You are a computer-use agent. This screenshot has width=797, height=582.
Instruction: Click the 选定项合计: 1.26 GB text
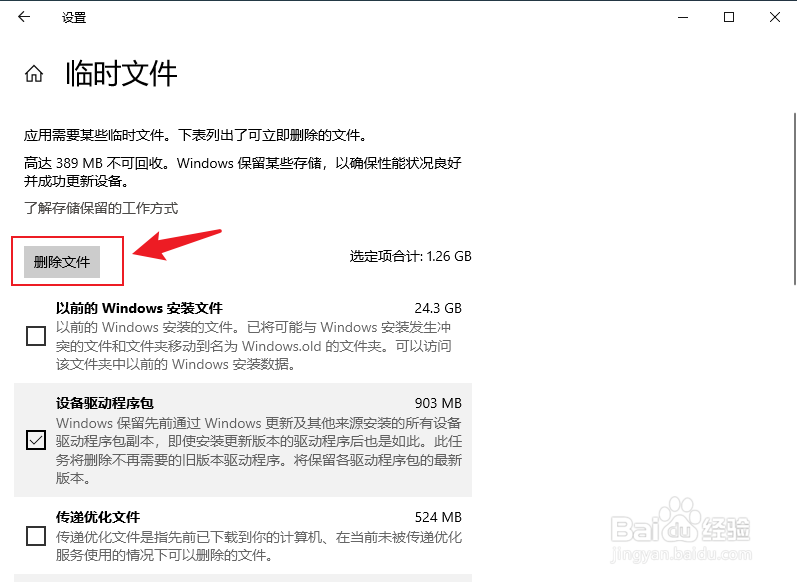coord(411,256)
